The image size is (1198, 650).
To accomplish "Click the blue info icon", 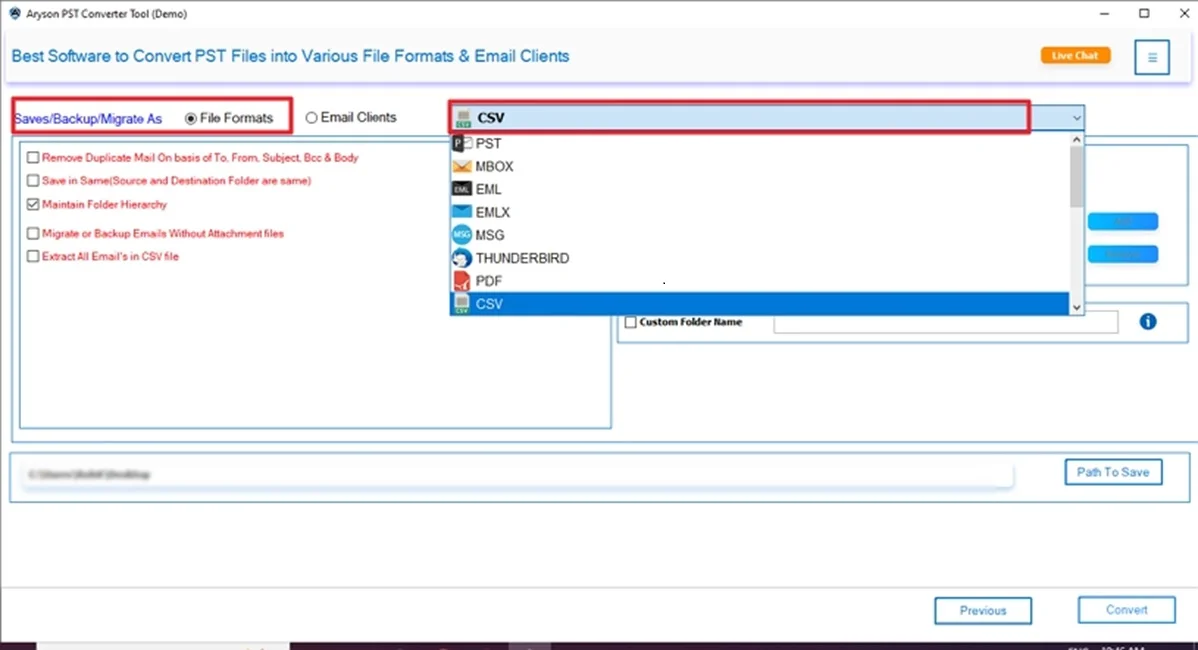I will (1148, 322).
